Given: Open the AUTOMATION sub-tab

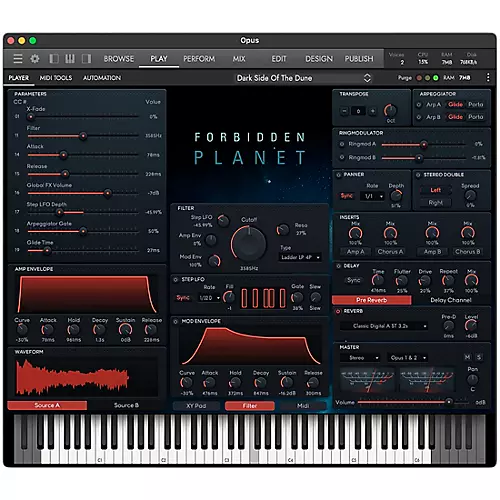Looking at the screenshot, I should point(102,78).
